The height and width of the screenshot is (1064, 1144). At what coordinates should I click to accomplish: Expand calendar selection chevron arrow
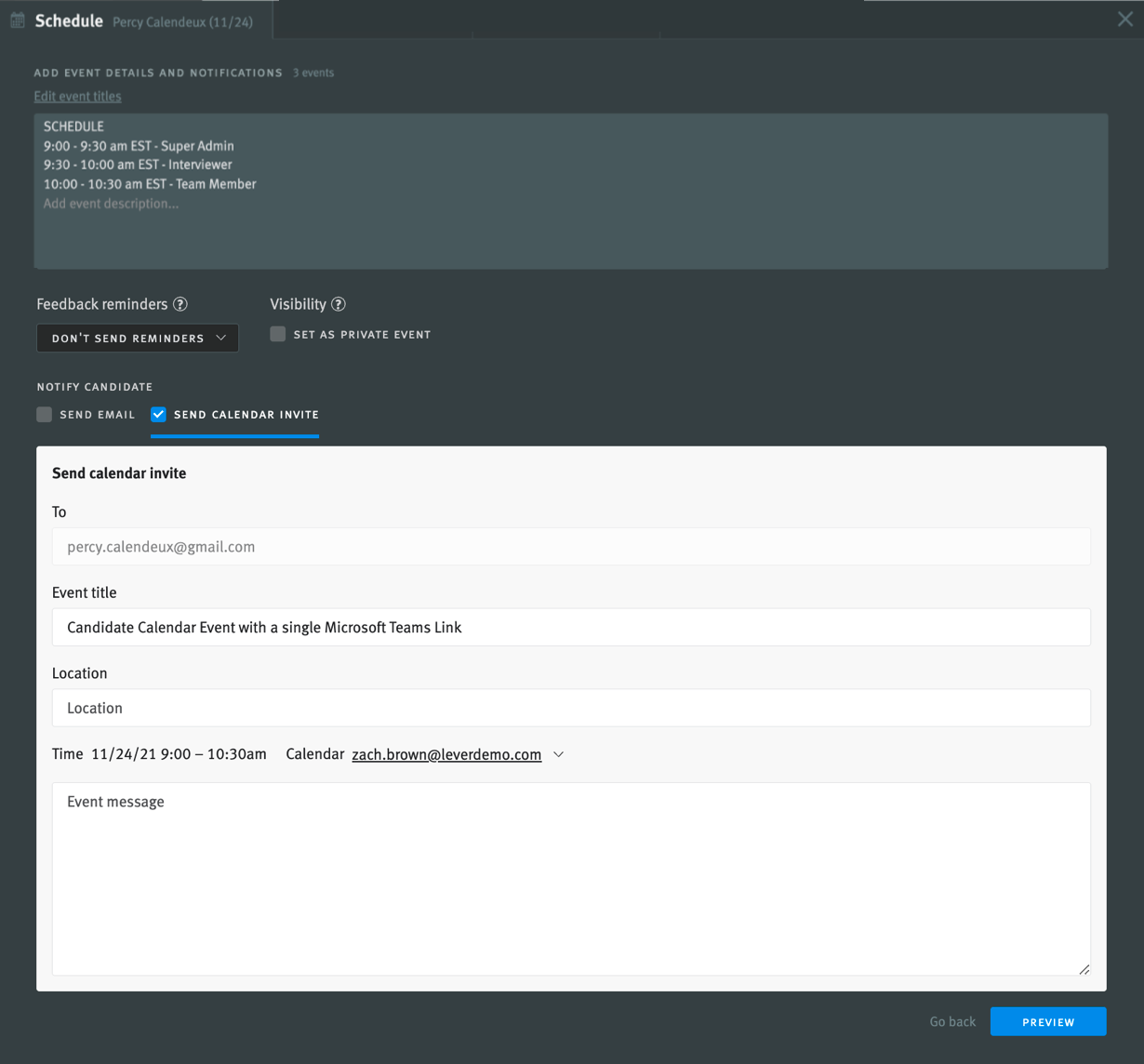point(558,754)
